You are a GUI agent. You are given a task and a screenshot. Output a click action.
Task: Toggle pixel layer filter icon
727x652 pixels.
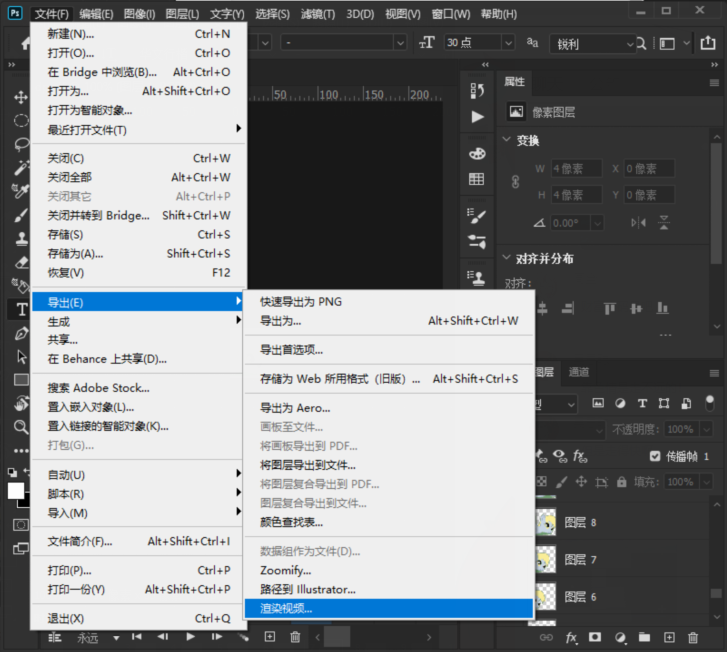(598, 403)
